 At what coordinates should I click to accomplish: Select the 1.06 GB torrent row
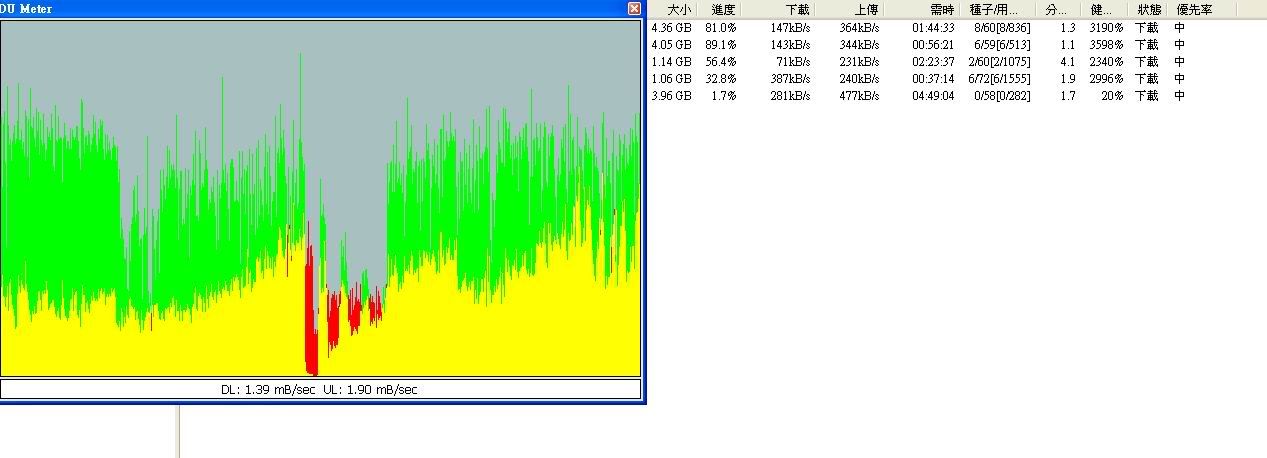pyautogui.click(x=671, y=79)
